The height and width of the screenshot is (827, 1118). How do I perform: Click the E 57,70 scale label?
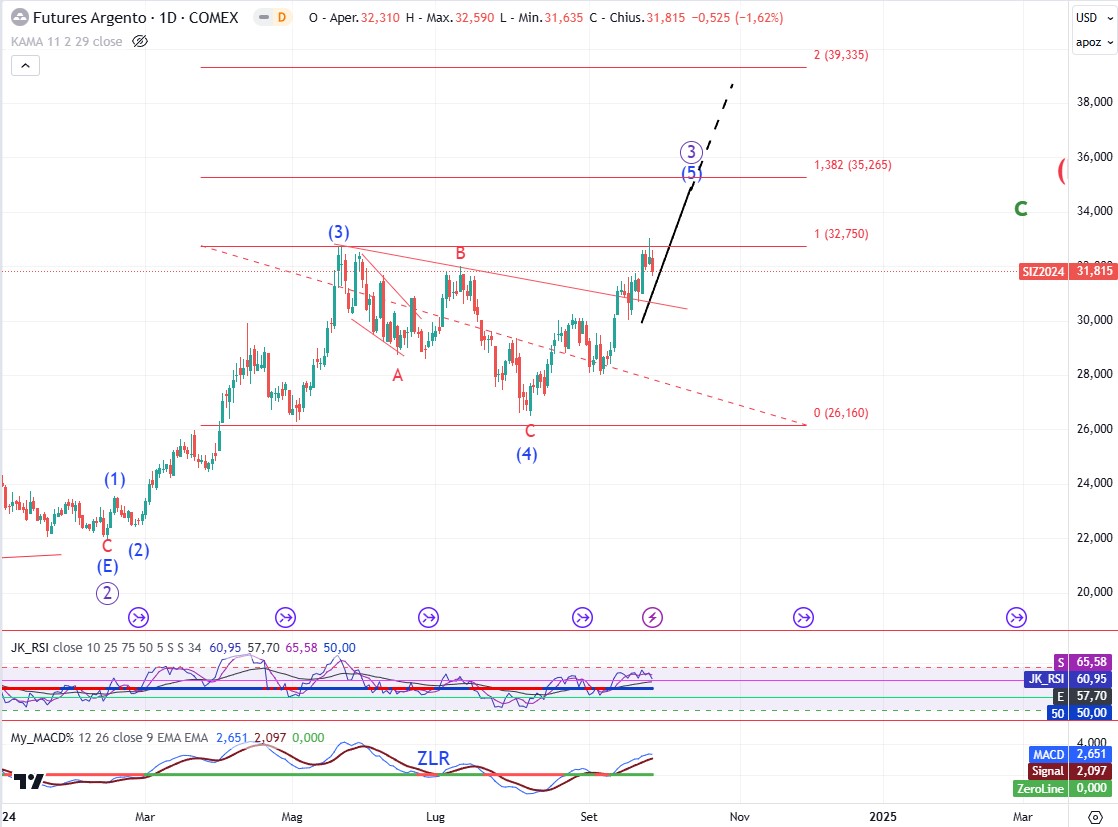pos(1084,696)
